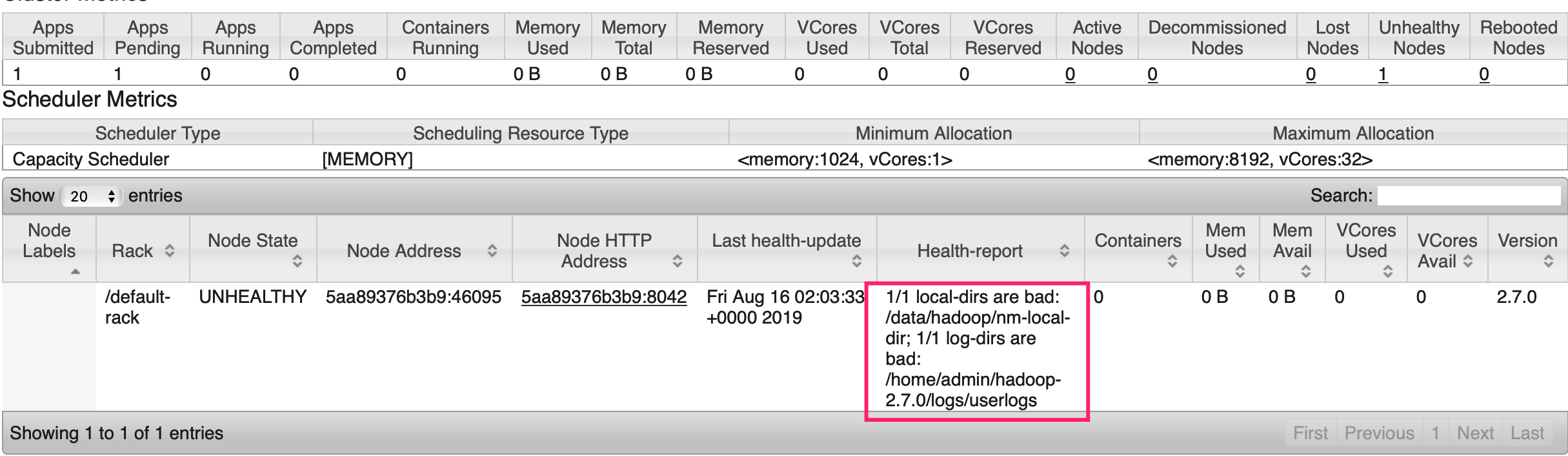Click the Search input field
This screenshot has height=456, width=1568.
click(x=1469, y=196)
